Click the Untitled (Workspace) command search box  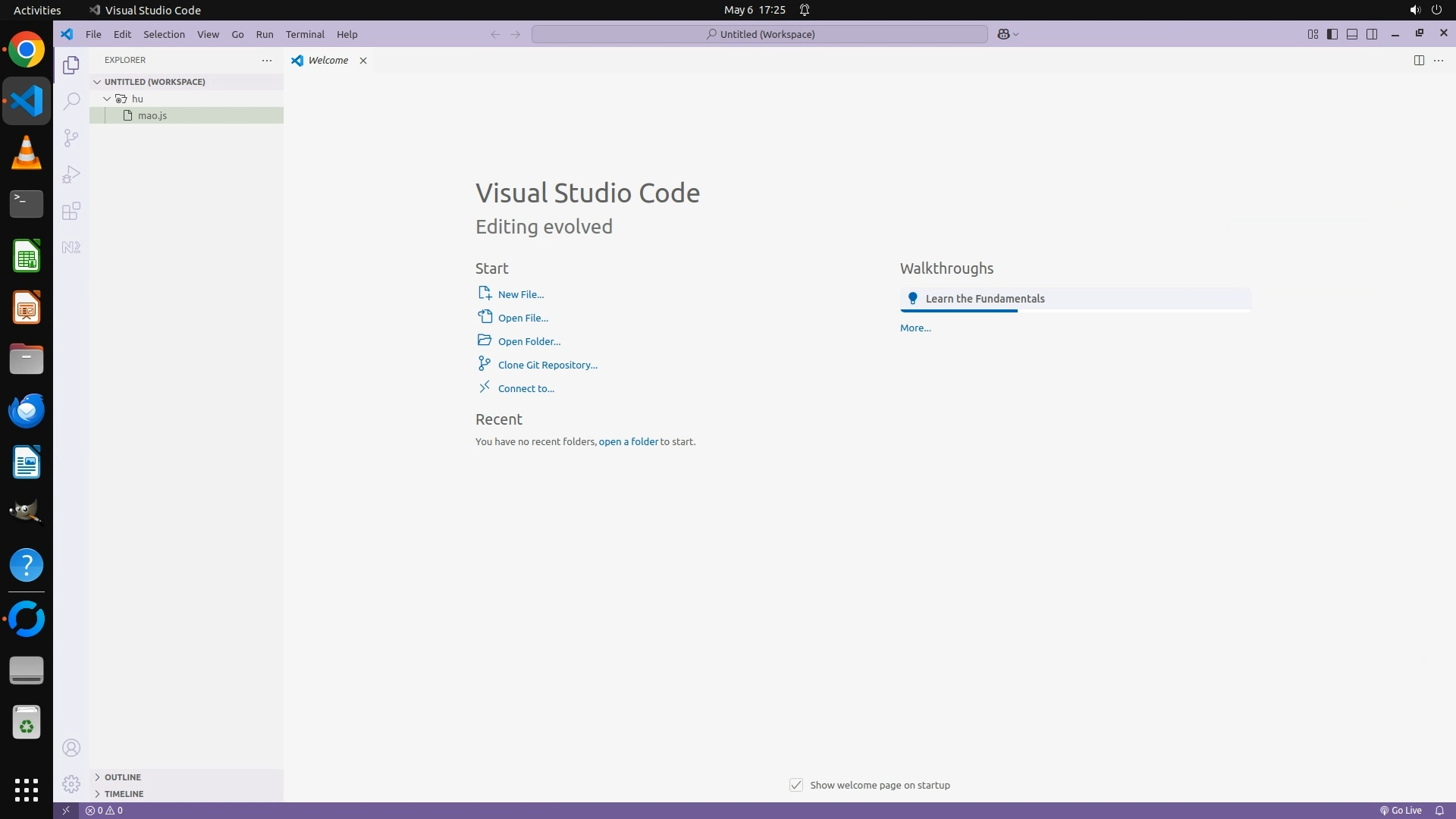759,34
